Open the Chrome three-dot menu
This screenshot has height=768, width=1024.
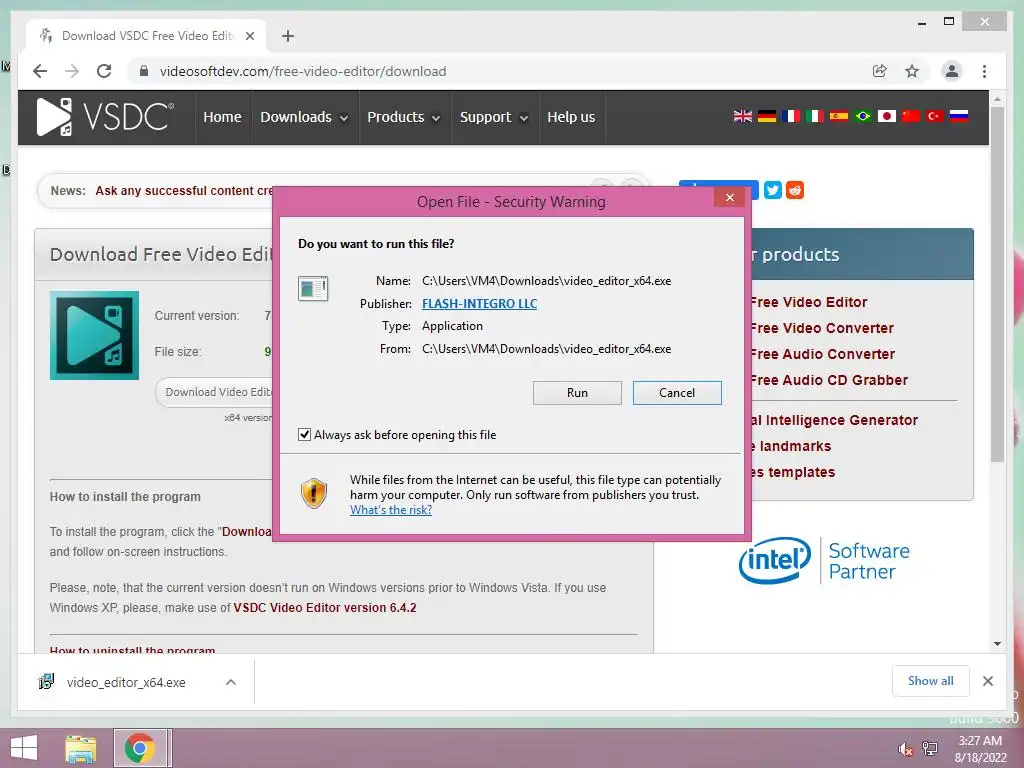[984, 71]
